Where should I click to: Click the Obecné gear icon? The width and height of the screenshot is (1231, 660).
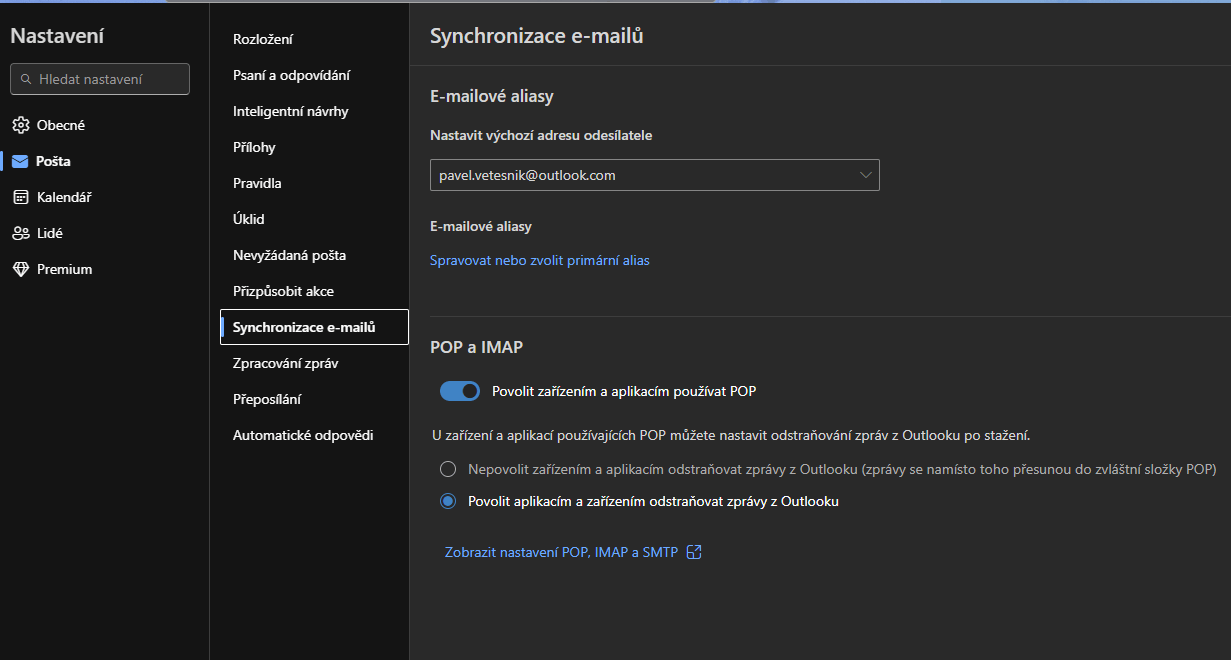21,125
